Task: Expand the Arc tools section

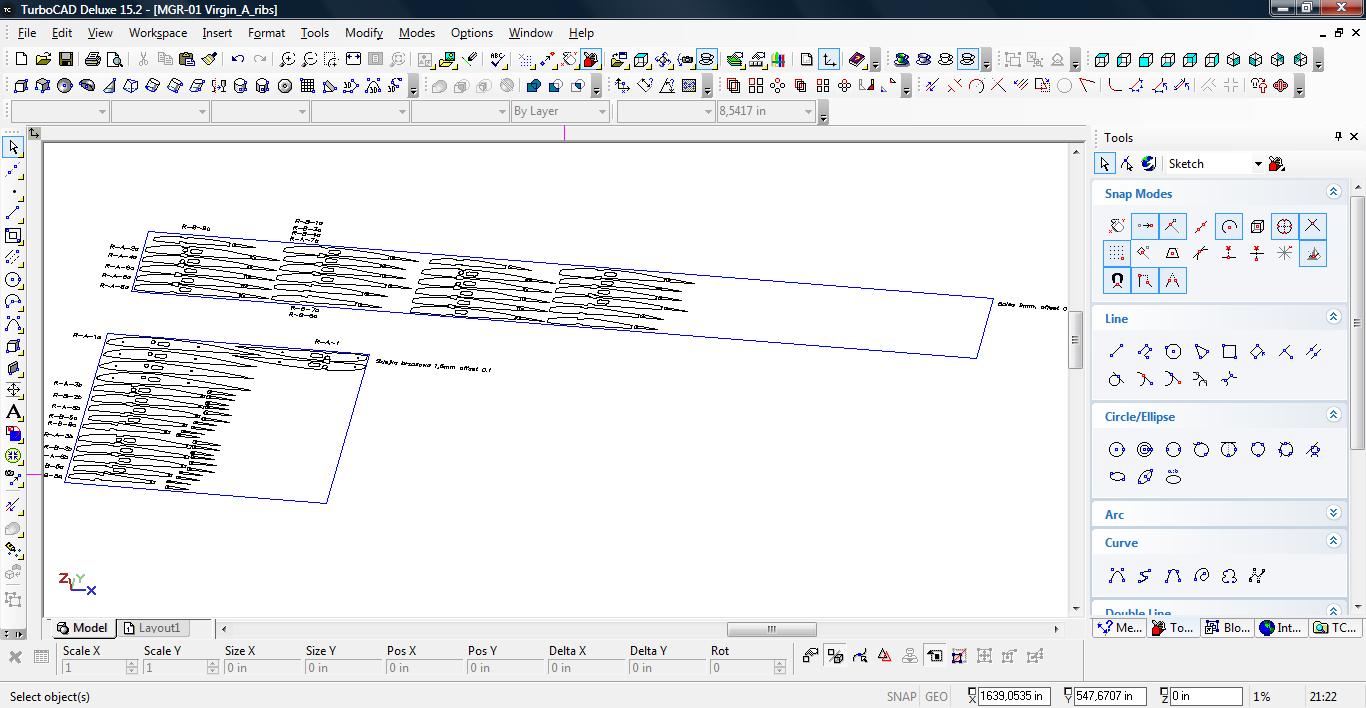Action: click(x=1333, y=514)
